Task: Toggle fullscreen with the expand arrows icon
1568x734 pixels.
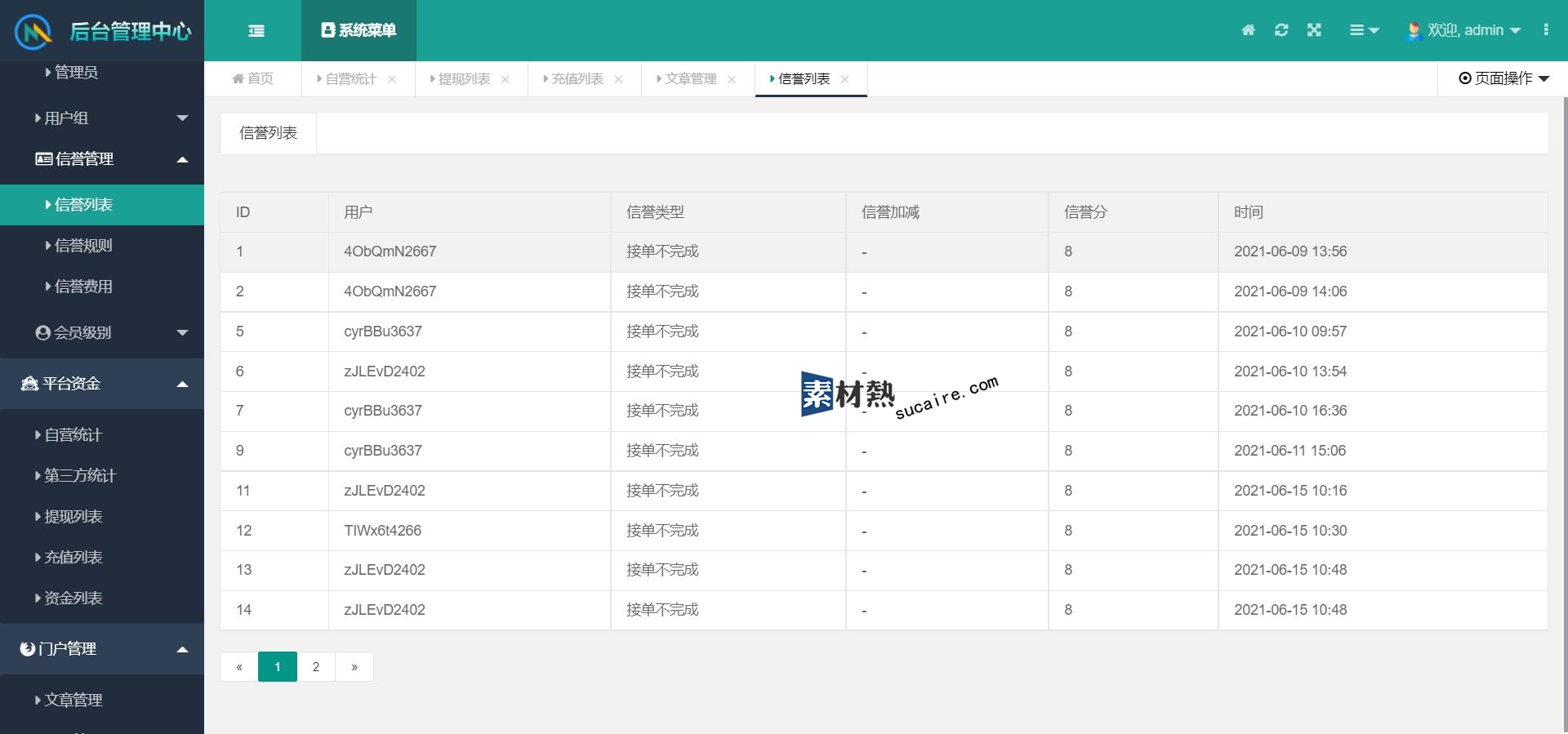Action: tap(1314, 30)
